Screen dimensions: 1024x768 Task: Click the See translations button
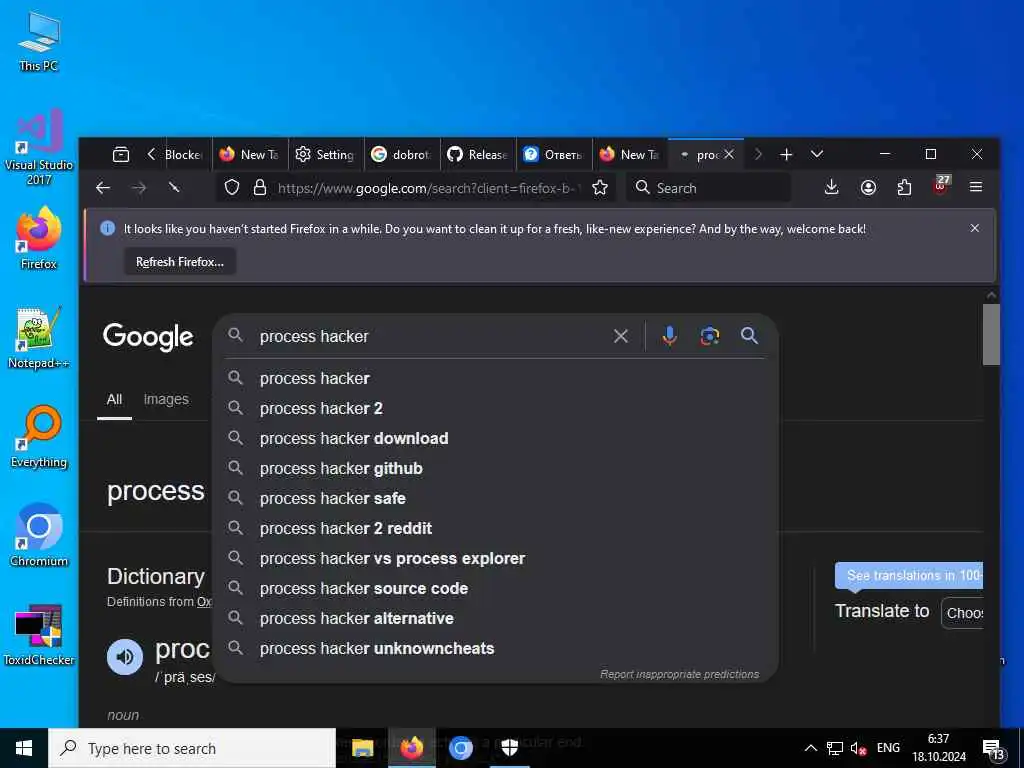[909, 575]
